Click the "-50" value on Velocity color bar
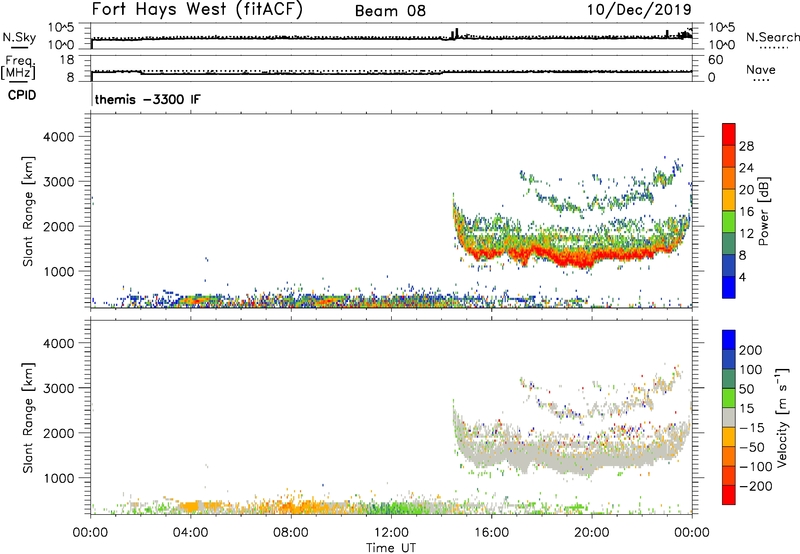 click(x=752, y=447)
